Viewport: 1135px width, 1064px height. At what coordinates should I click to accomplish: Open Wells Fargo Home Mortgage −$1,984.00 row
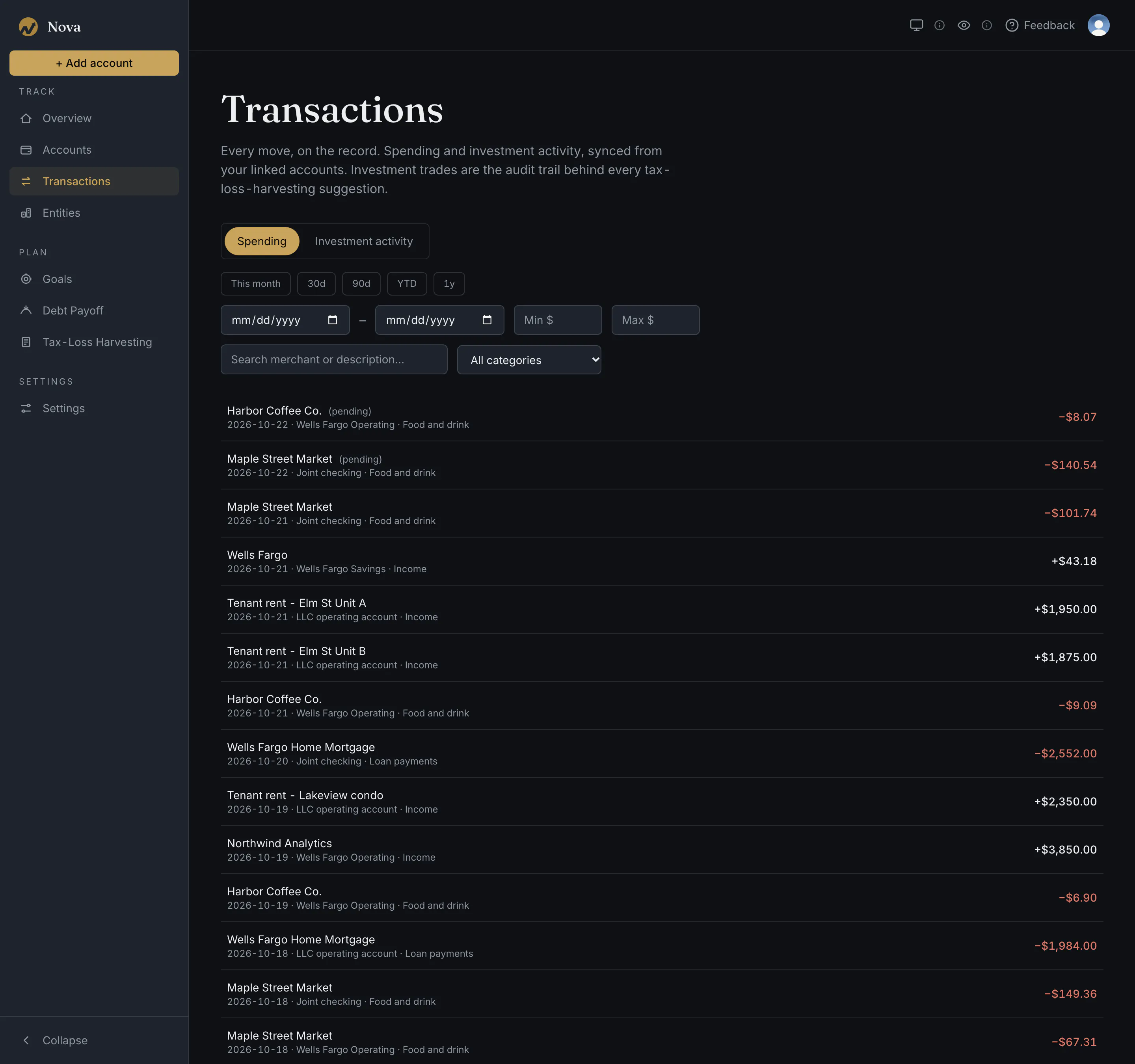pos(662,946)
